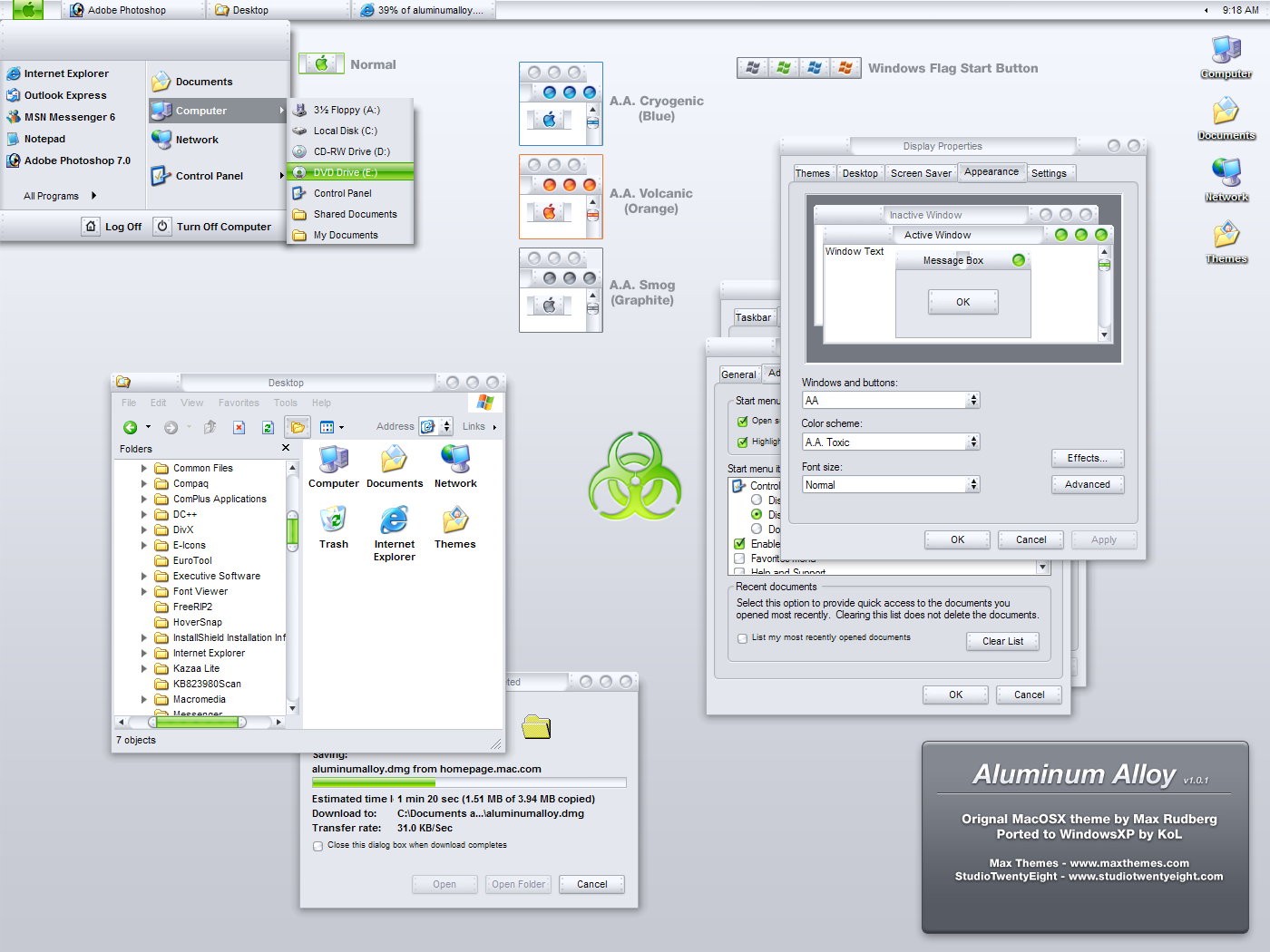The width and height of the screenshot is (1270, 952).
Task: Click Cancel in the download dialog
Action: pyautogui.click(x=592, y=884)
